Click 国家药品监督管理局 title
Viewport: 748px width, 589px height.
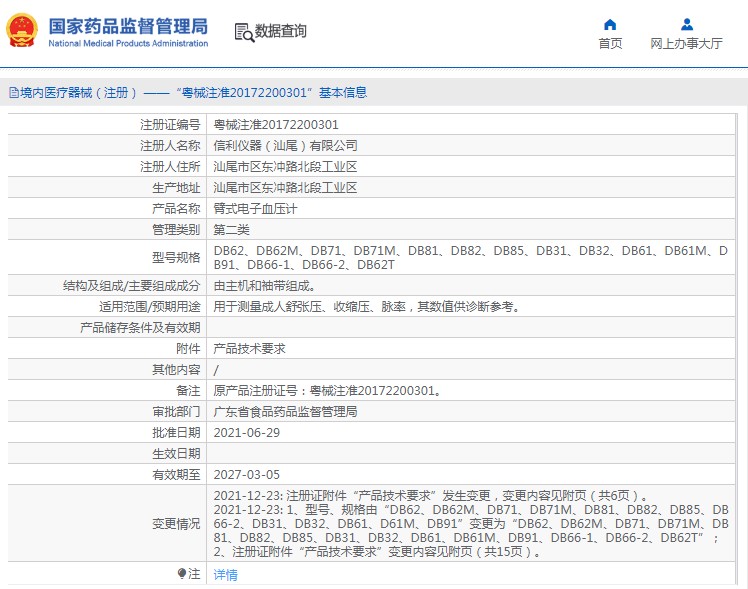(128, 26)
